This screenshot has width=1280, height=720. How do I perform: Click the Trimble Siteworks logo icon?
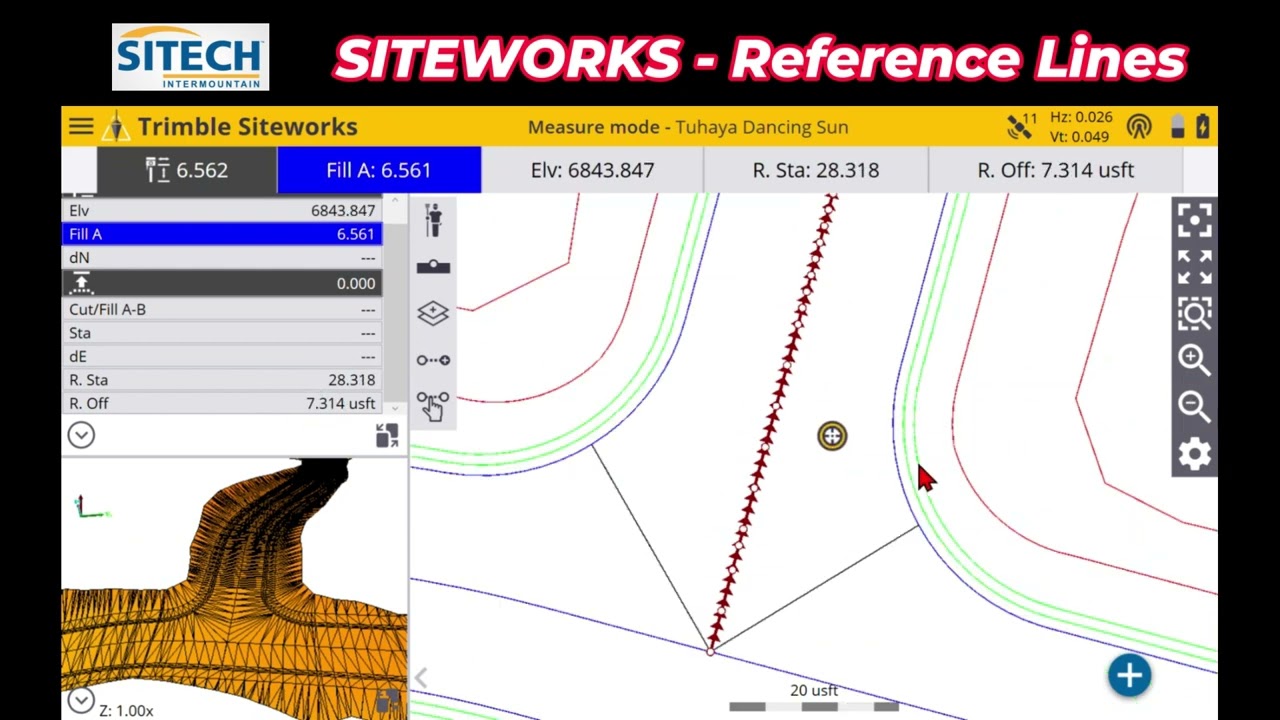point(117,127)
